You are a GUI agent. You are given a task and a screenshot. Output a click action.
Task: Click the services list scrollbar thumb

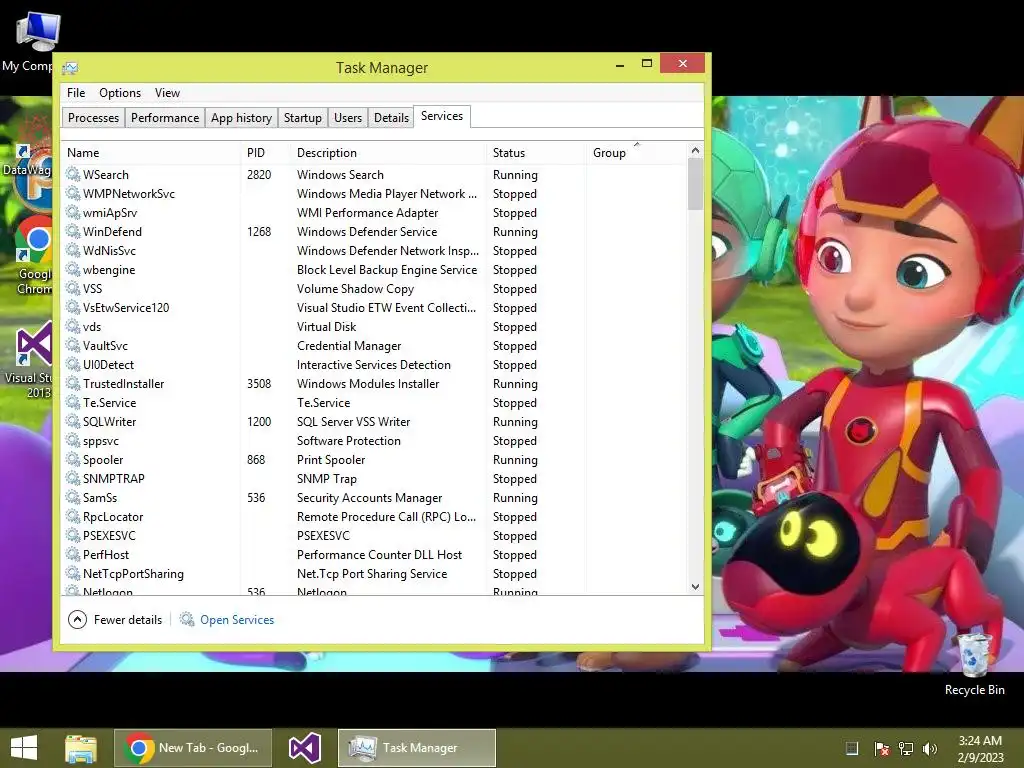[x=695, y=184]
